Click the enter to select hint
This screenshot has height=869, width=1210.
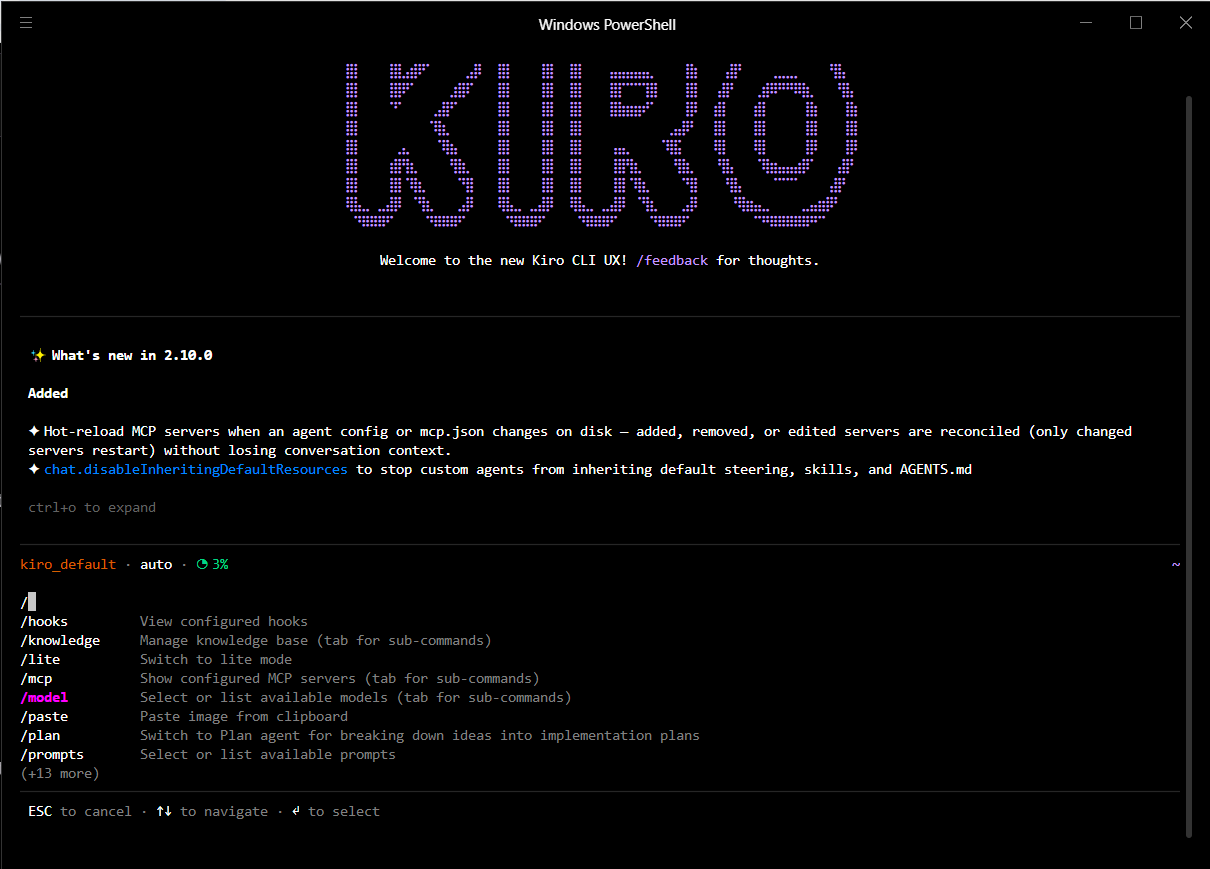336,812
